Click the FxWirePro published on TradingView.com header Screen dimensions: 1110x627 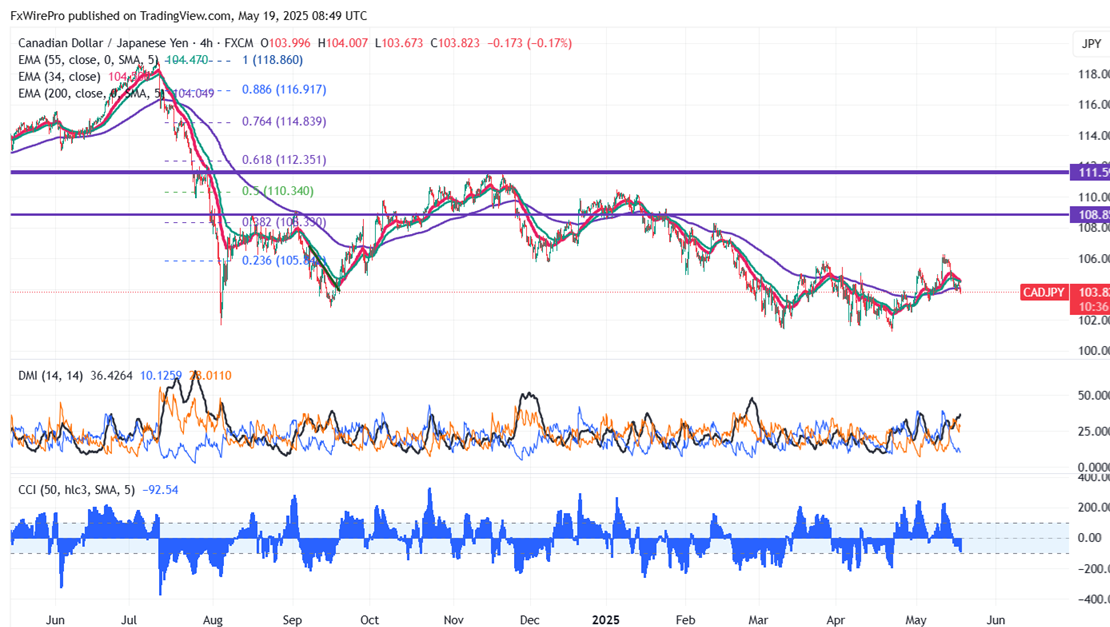point(188,16)
